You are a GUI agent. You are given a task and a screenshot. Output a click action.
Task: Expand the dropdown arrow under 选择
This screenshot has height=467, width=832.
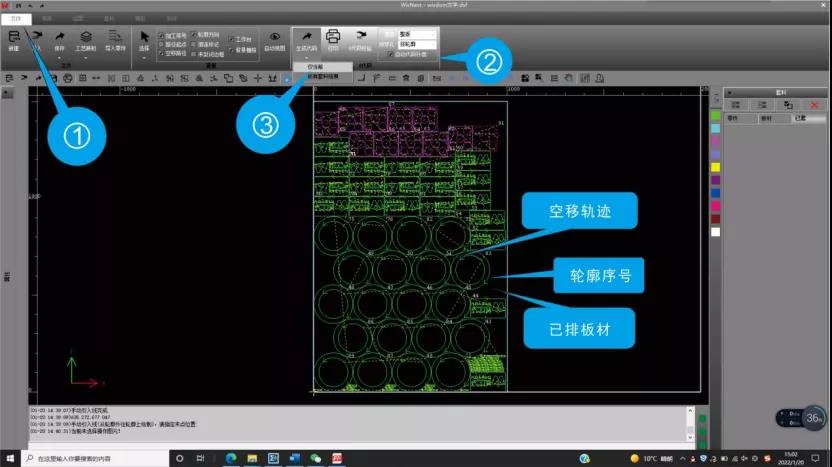144,58
